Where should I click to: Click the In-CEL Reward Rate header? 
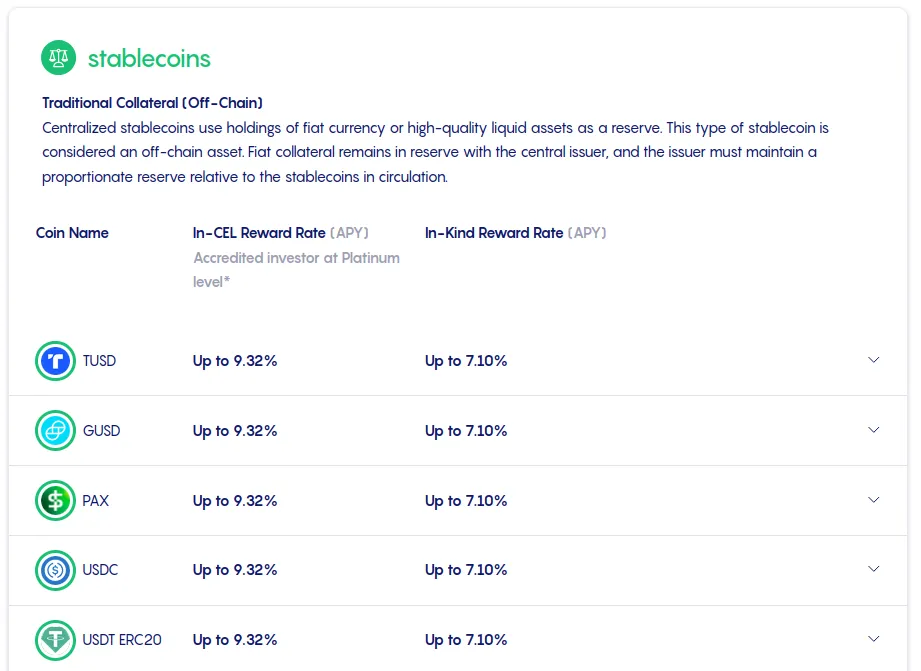click(281, 233)
